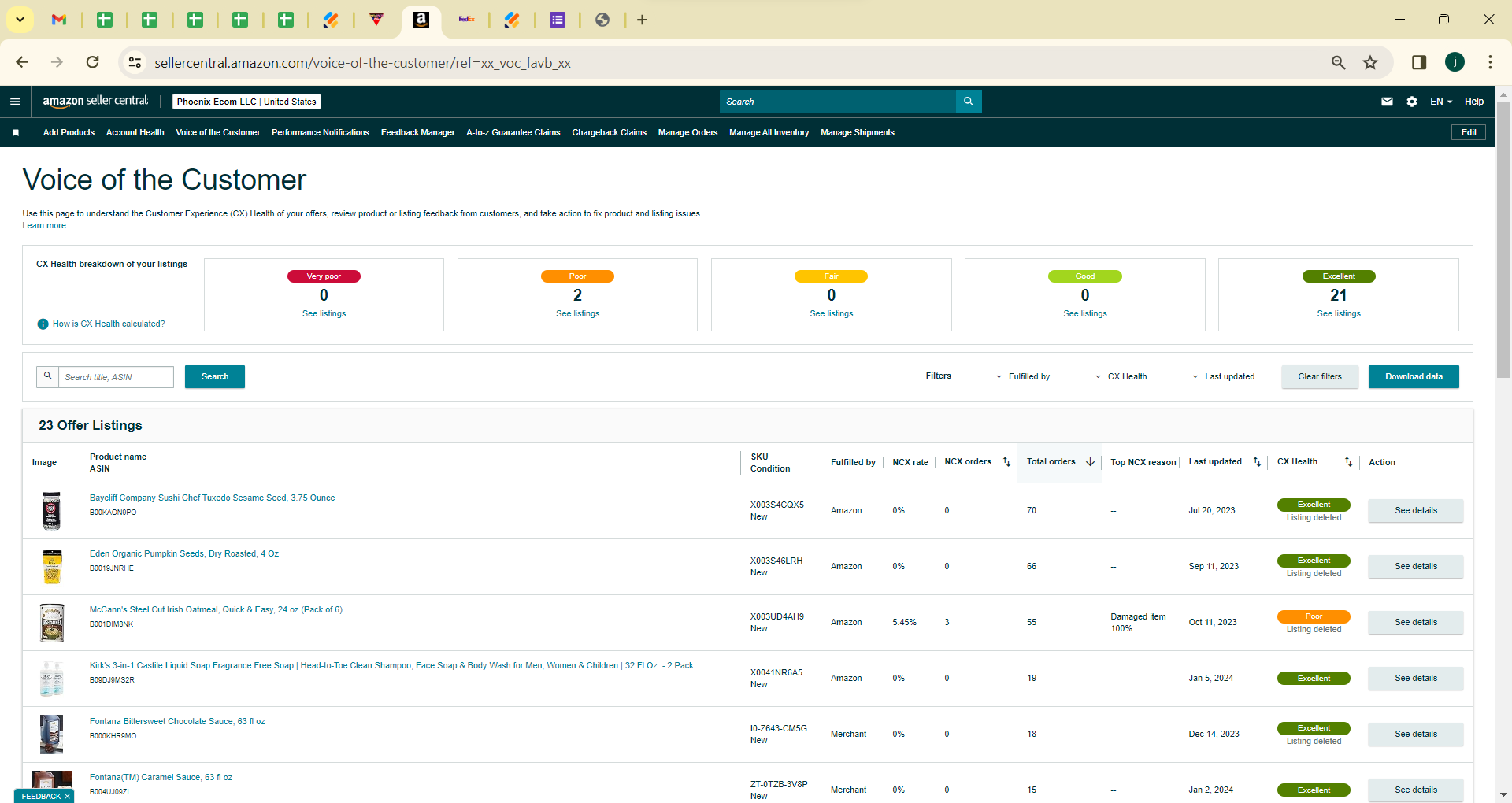Click Download data
Screen dimensions: 1512x803
tap(1414, 377)
